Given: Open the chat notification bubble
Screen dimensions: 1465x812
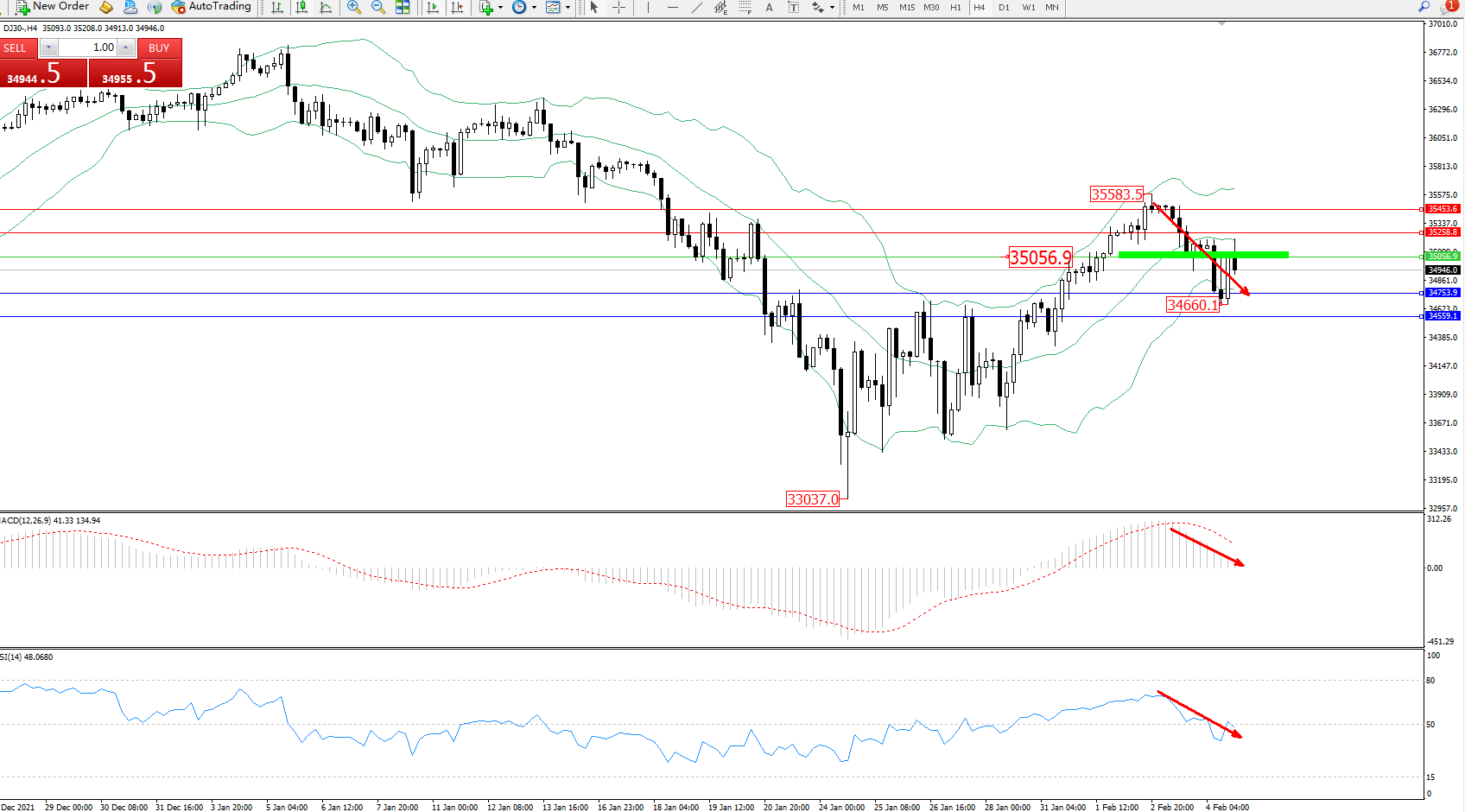Looking at the screenshot, I should point(1449,7).
